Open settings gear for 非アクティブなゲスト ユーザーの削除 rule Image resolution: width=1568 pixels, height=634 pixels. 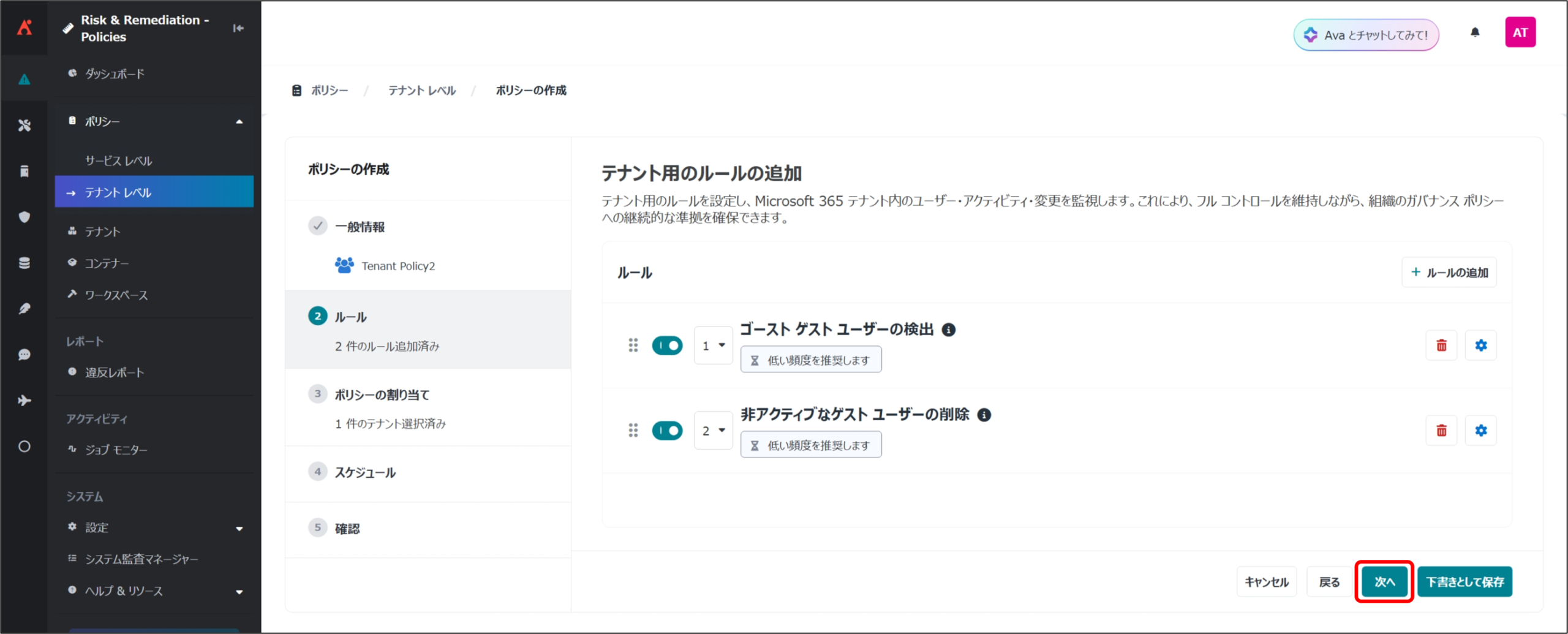1480,431
